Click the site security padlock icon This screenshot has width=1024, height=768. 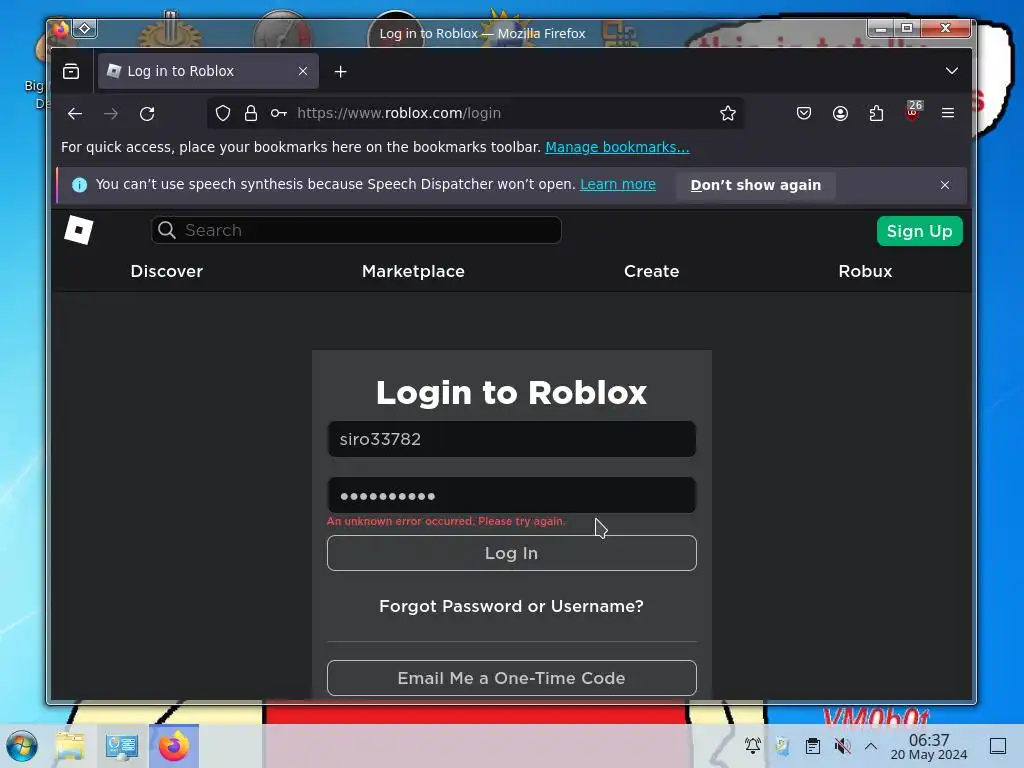[251, 114]
